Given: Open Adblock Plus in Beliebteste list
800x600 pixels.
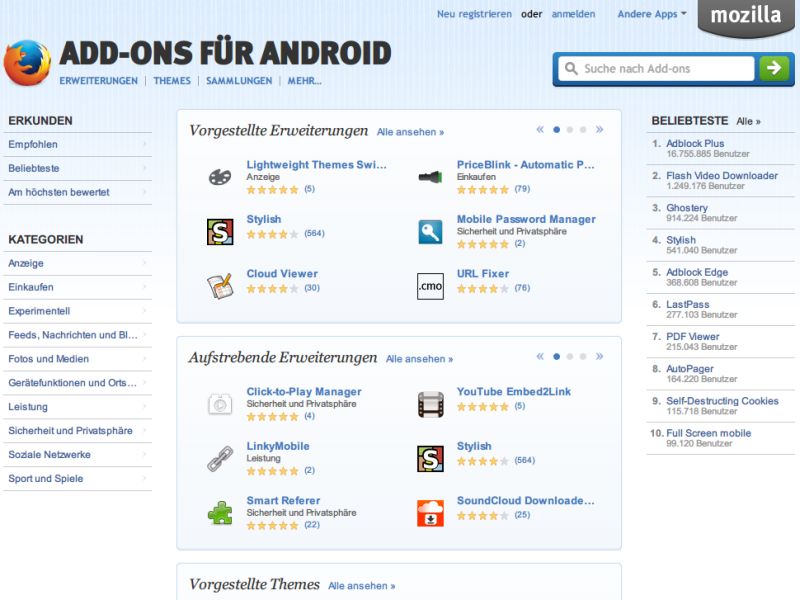Looking at the screenshot, I should [x=695, y=143].
